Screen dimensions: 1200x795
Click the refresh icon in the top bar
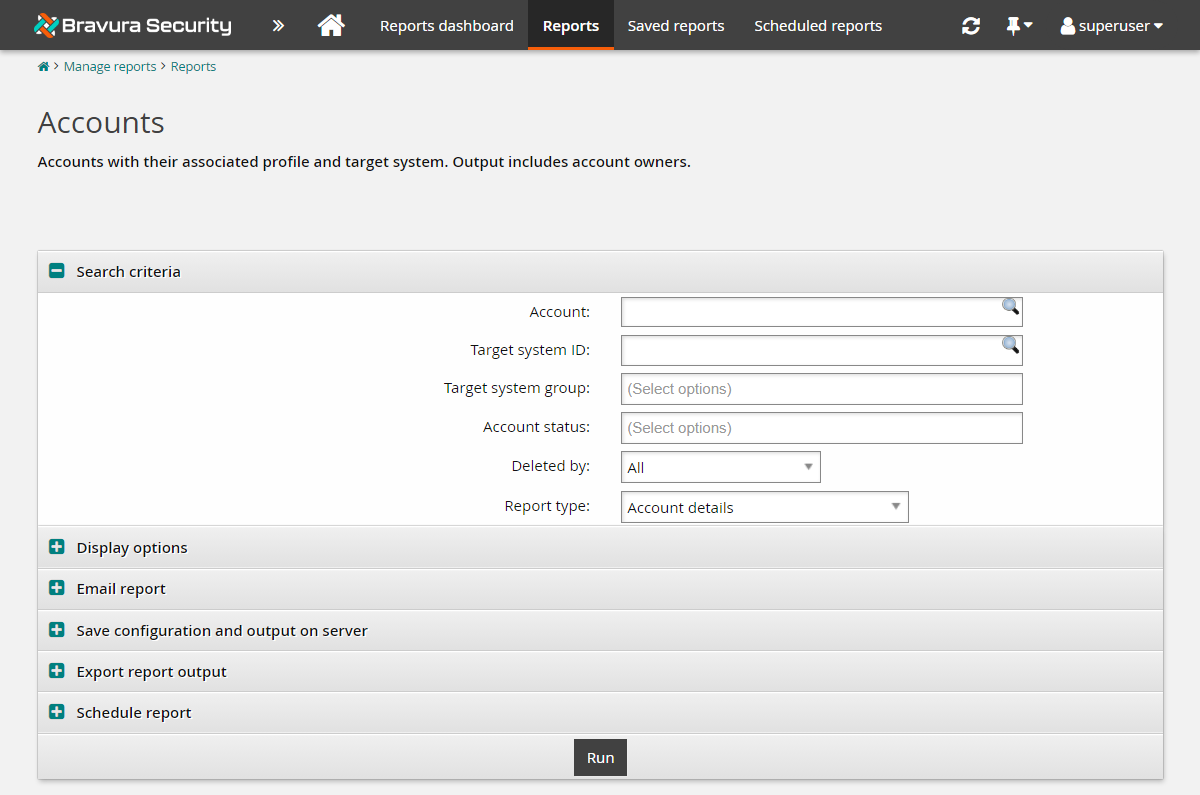coord(970,25)
